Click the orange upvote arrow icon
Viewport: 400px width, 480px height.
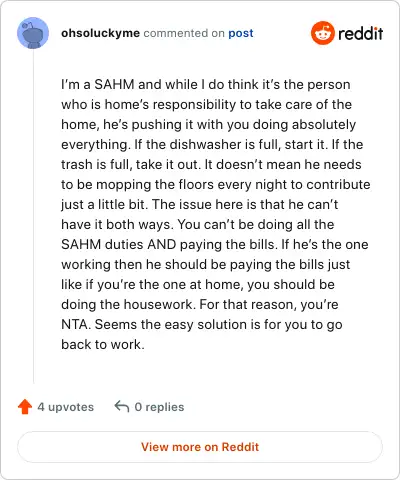coord(25,407)
